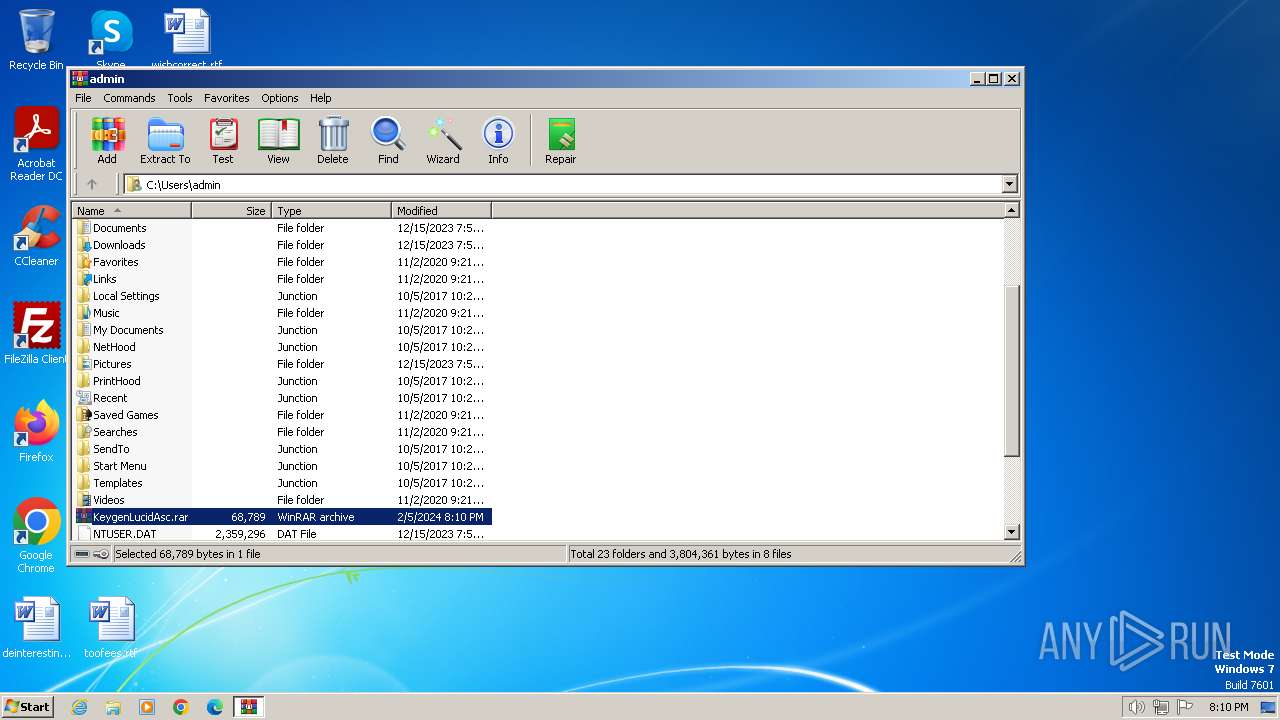Open Acrobat Reader DC desktop icon
Viewport: 1280px width, 720px height.
point(36,145)
